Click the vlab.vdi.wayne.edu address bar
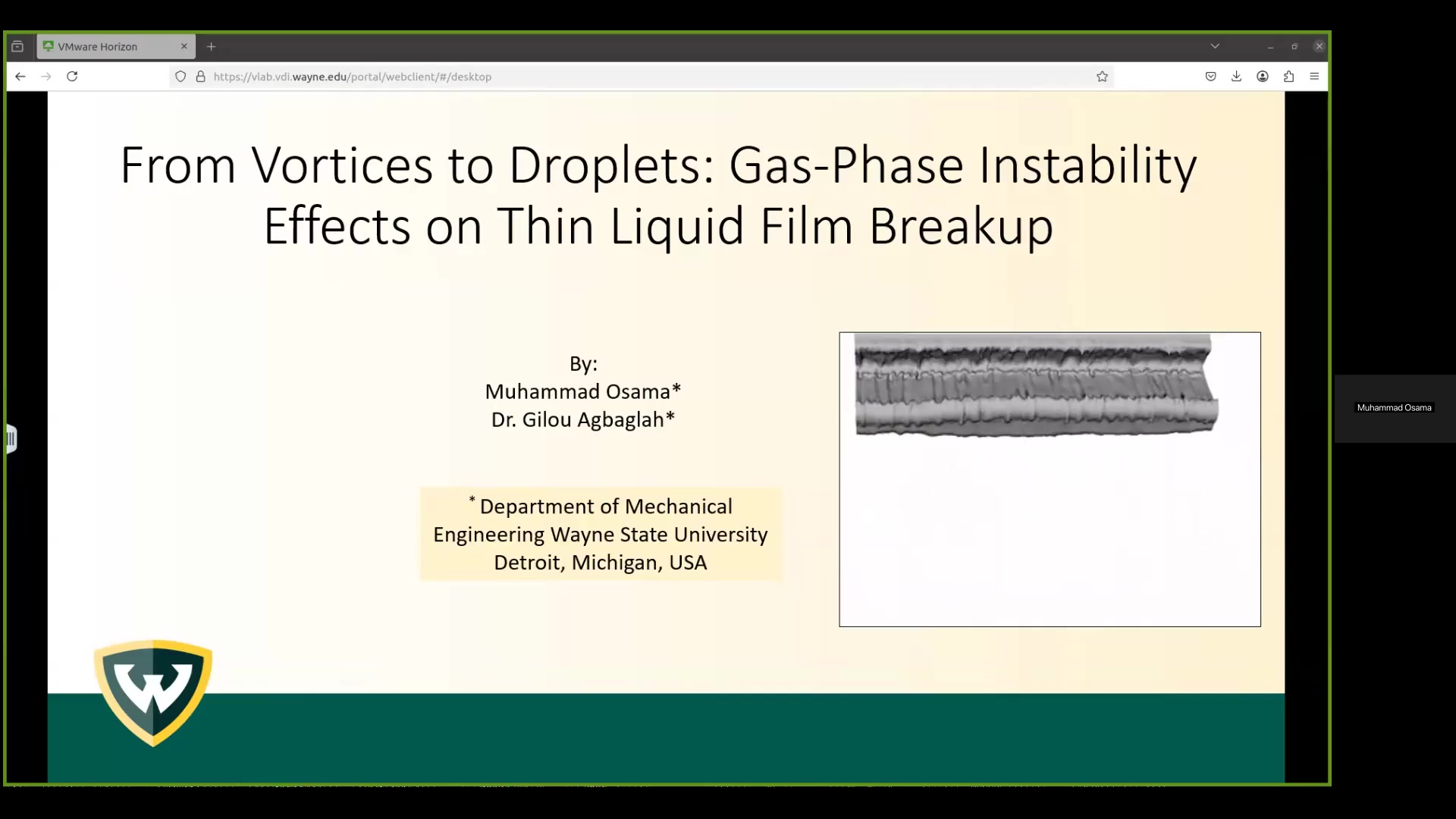Screen dimensions: 1456x819 pyautogui.click(x=607, y=77)
